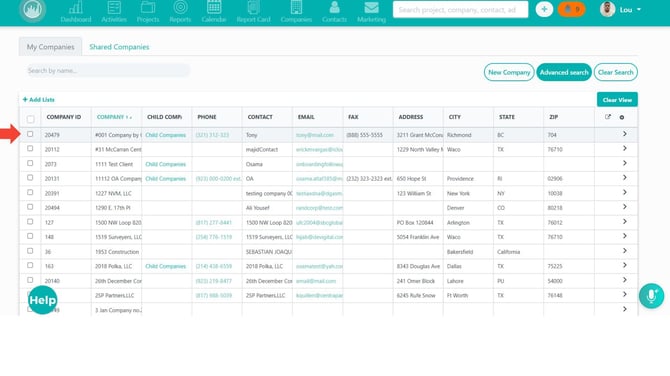Screen dimensions: 670x376
Task: Click phone number (817) 277-8441
Action: point(214,223)
